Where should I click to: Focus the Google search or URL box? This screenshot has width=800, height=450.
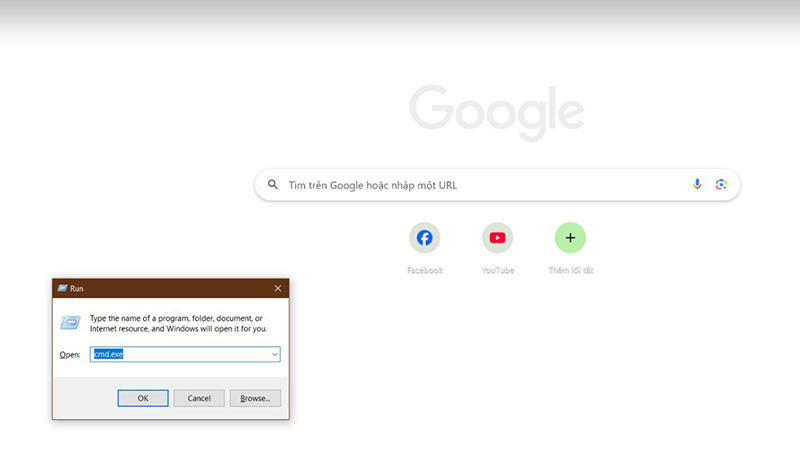[480, 185]
